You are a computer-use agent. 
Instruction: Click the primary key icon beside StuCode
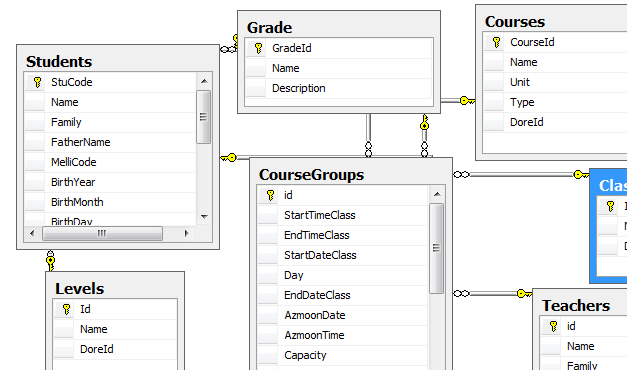click(x=37, y=82)
